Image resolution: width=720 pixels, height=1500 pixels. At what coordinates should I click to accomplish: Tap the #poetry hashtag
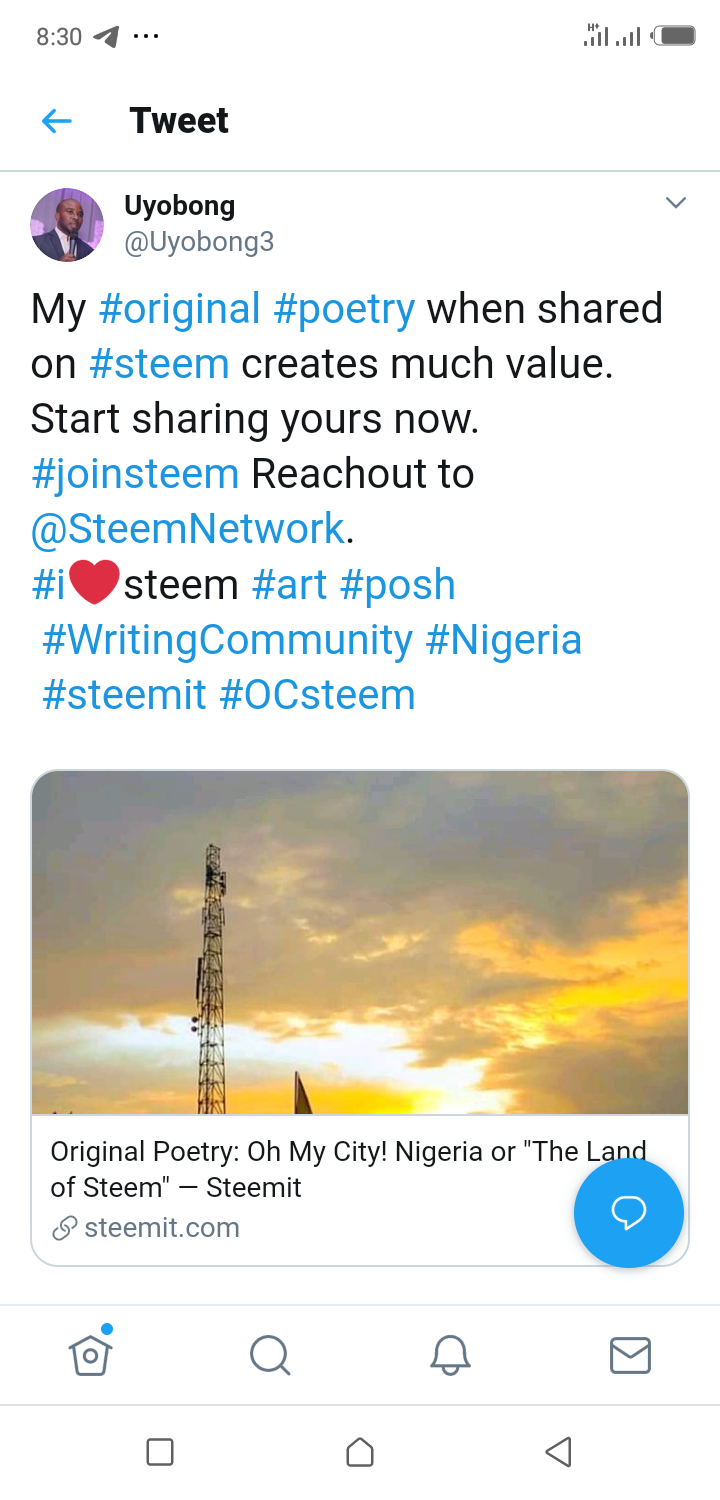point(344,309)
